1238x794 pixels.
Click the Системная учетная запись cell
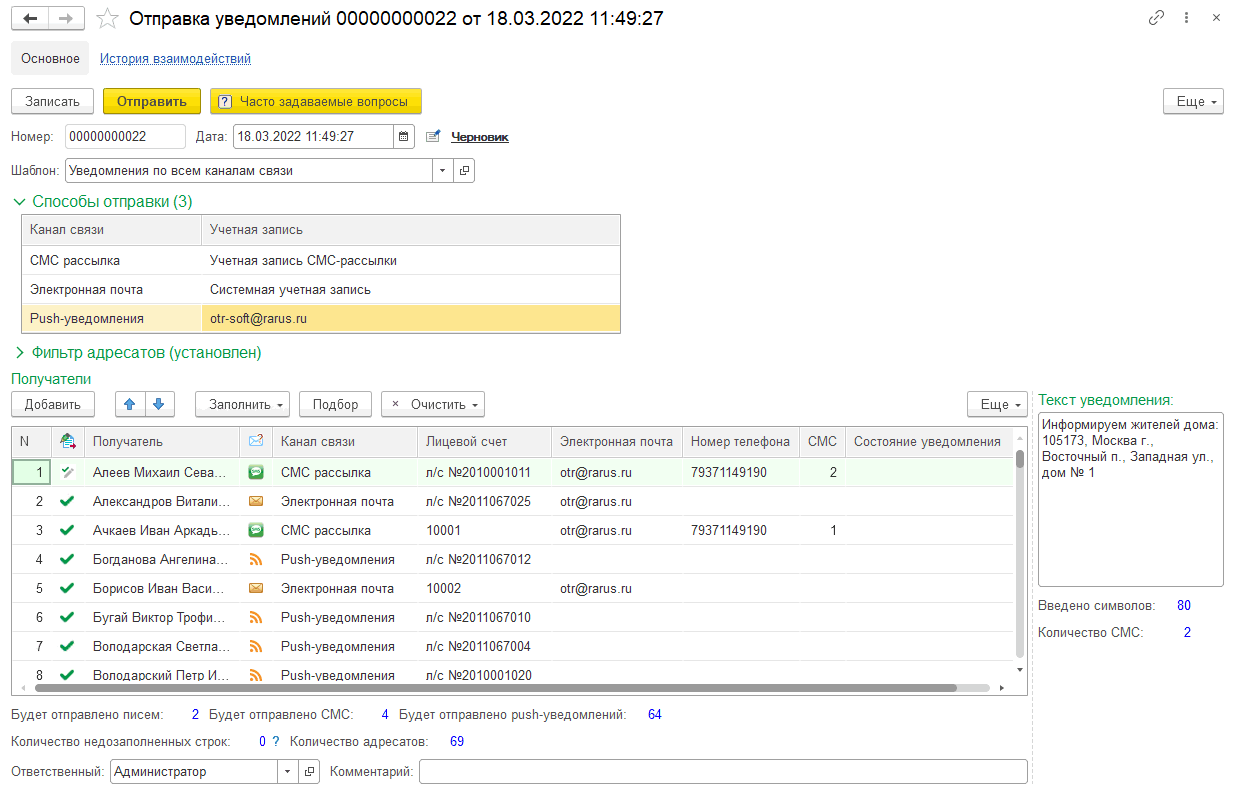410,289
